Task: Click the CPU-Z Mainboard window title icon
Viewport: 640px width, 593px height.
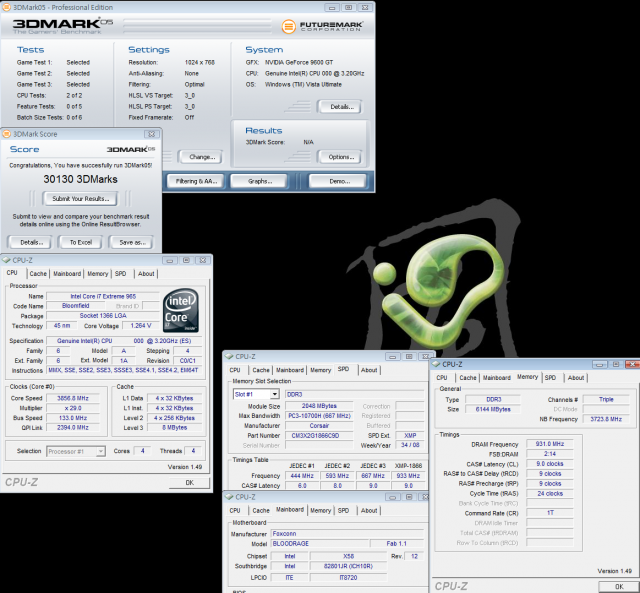Action: 229,497
